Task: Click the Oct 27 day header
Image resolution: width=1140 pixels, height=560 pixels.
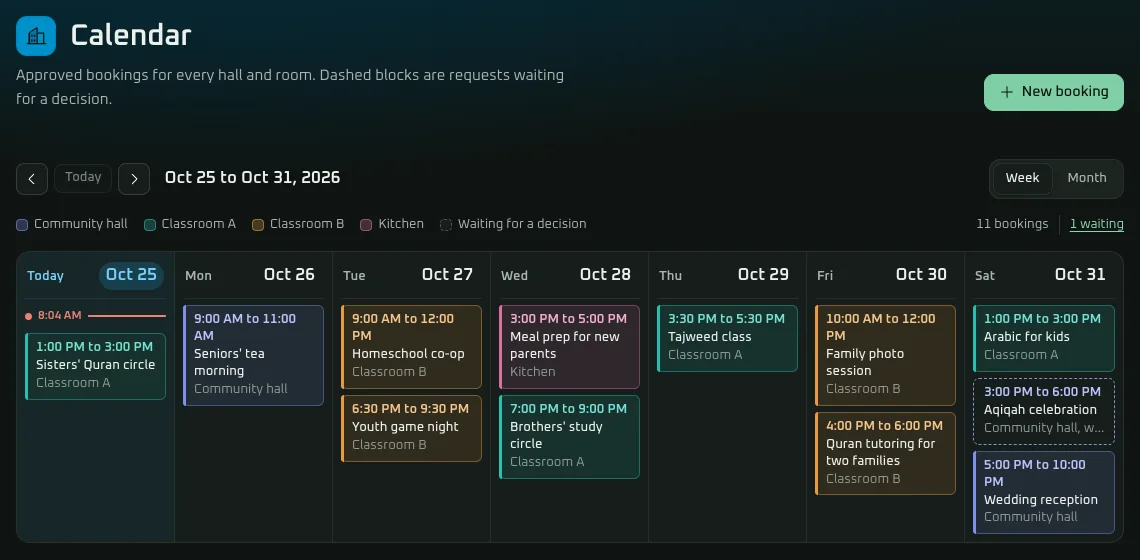Action: click(x=412, y=276)
